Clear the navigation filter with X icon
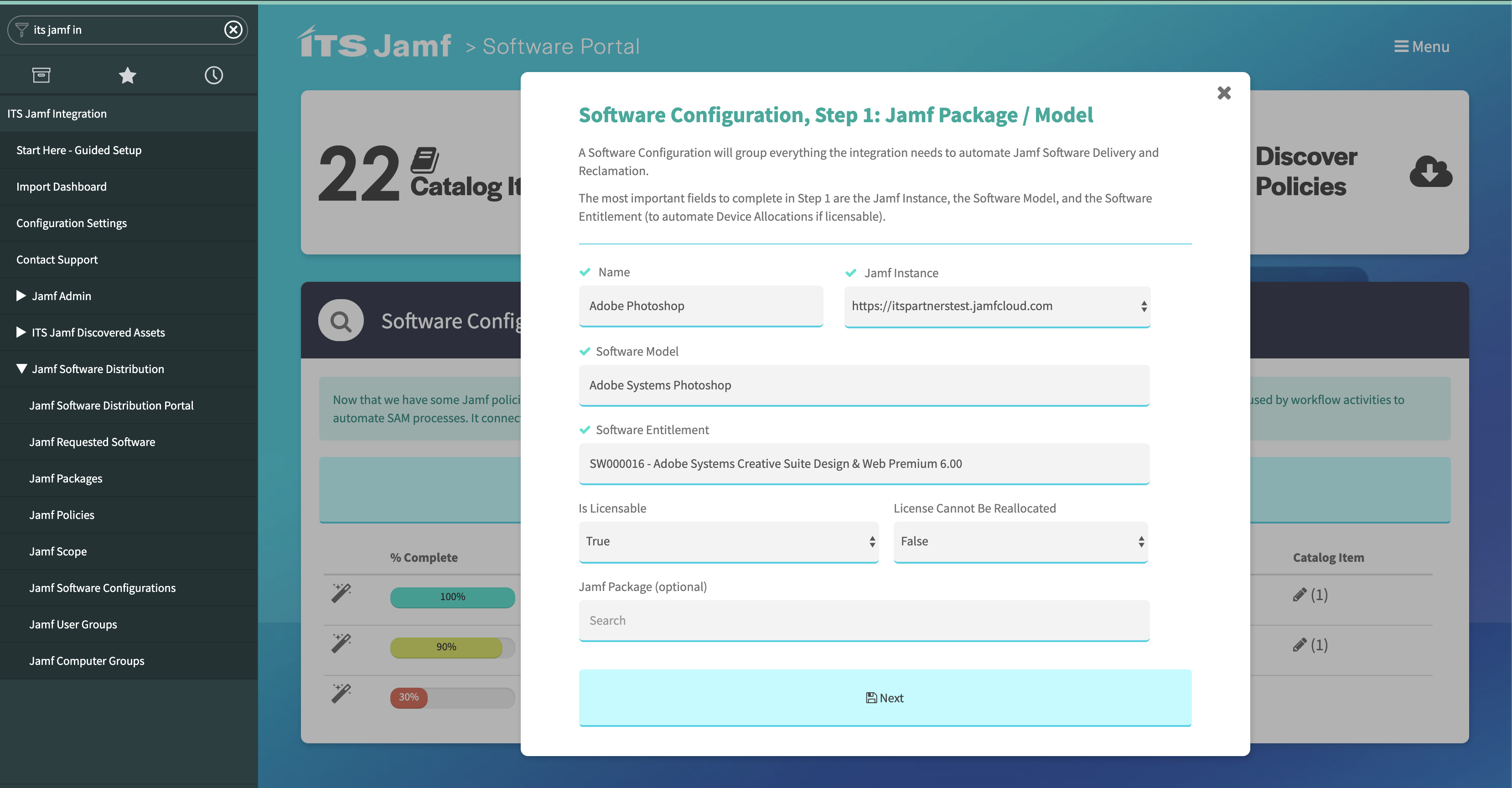Screen dimensions: 1512x788 (x=233, y=29)
